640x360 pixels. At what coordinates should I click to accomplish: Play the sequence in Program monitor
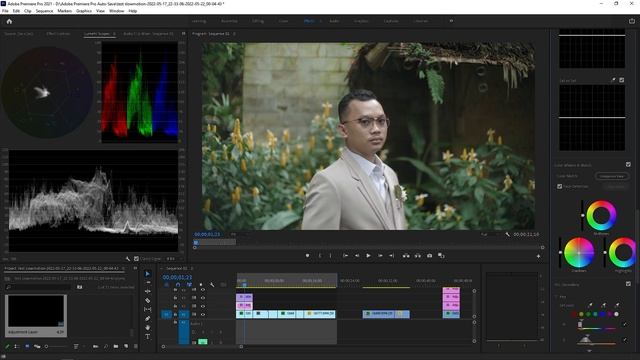coord(368,256)
